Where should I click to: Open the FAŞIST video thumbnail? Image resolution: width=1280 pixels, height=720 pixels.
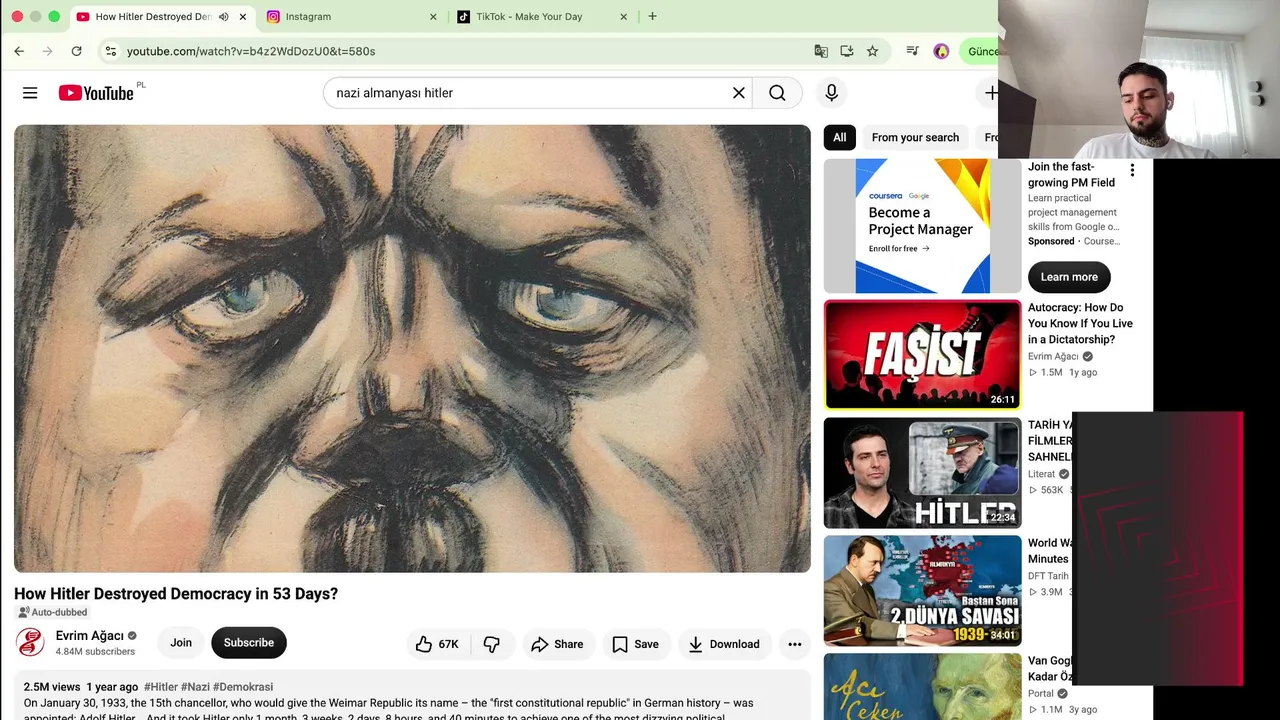tap(923, 355)
